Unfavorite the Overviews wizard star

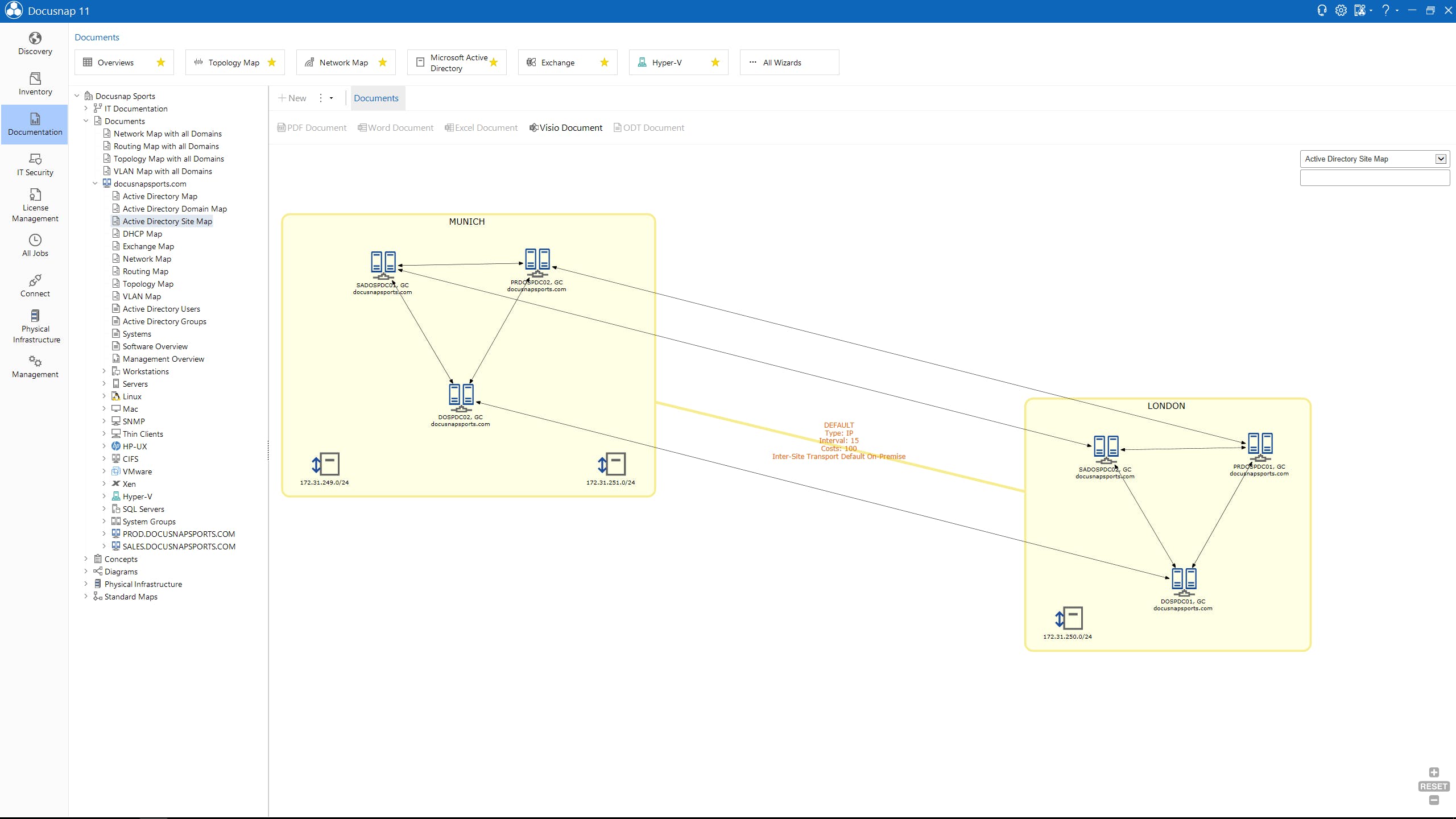pyautogui.click(x=161, y=63)
